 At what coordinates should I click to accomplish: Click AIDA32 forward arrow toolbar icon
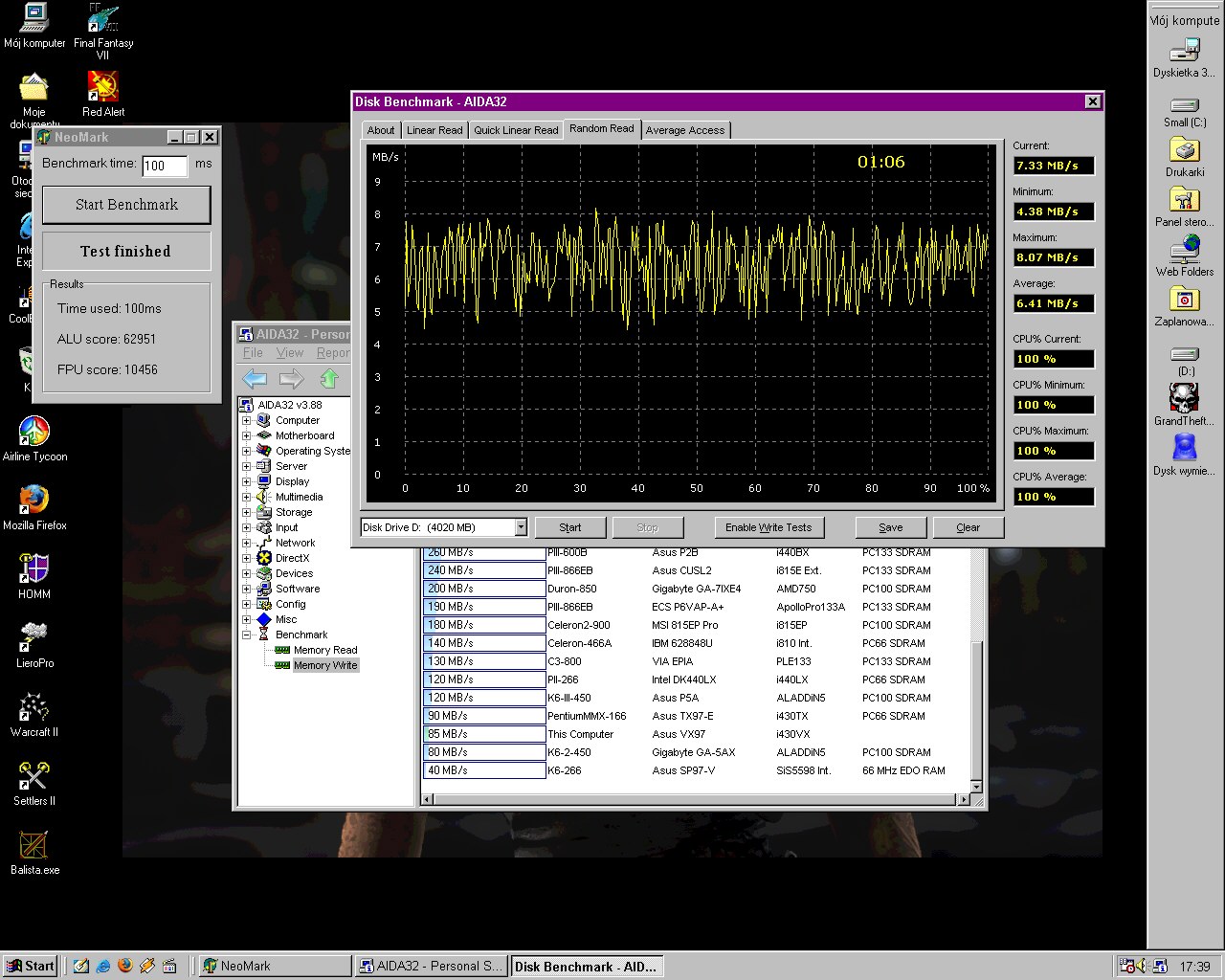(292, 378)
